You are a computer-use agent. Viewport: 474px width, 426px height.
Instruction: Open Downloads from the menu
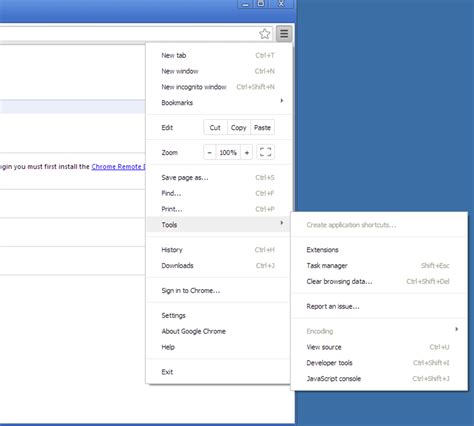[218, 265]
